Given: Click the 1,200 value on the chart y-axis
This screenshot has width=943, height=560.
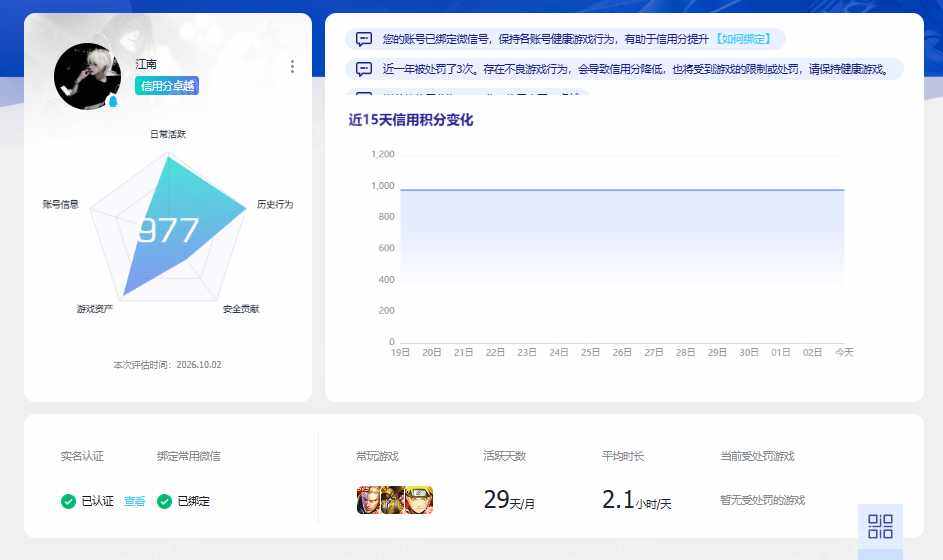Looking at the screenshot, I should coord(383,155).
